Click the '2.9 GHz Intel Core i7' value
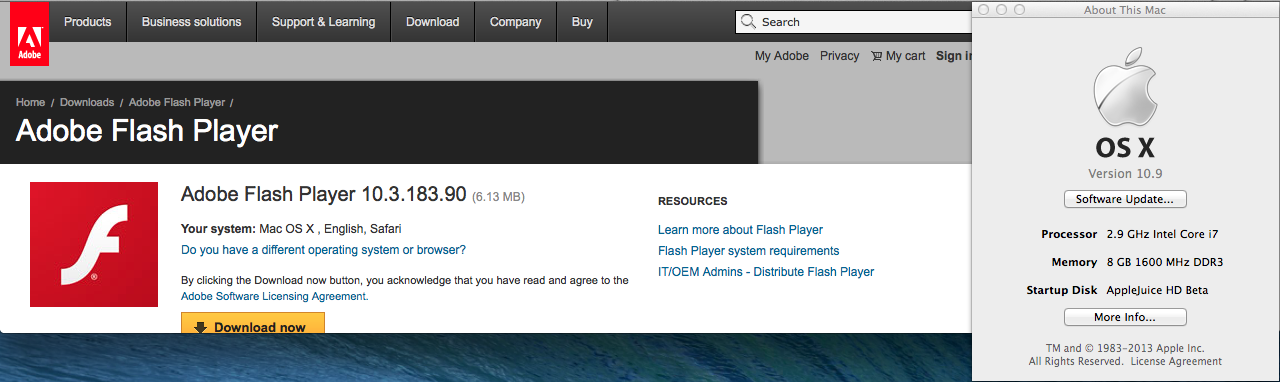The image size is (1280, 382). click(x=1162, y=234)
